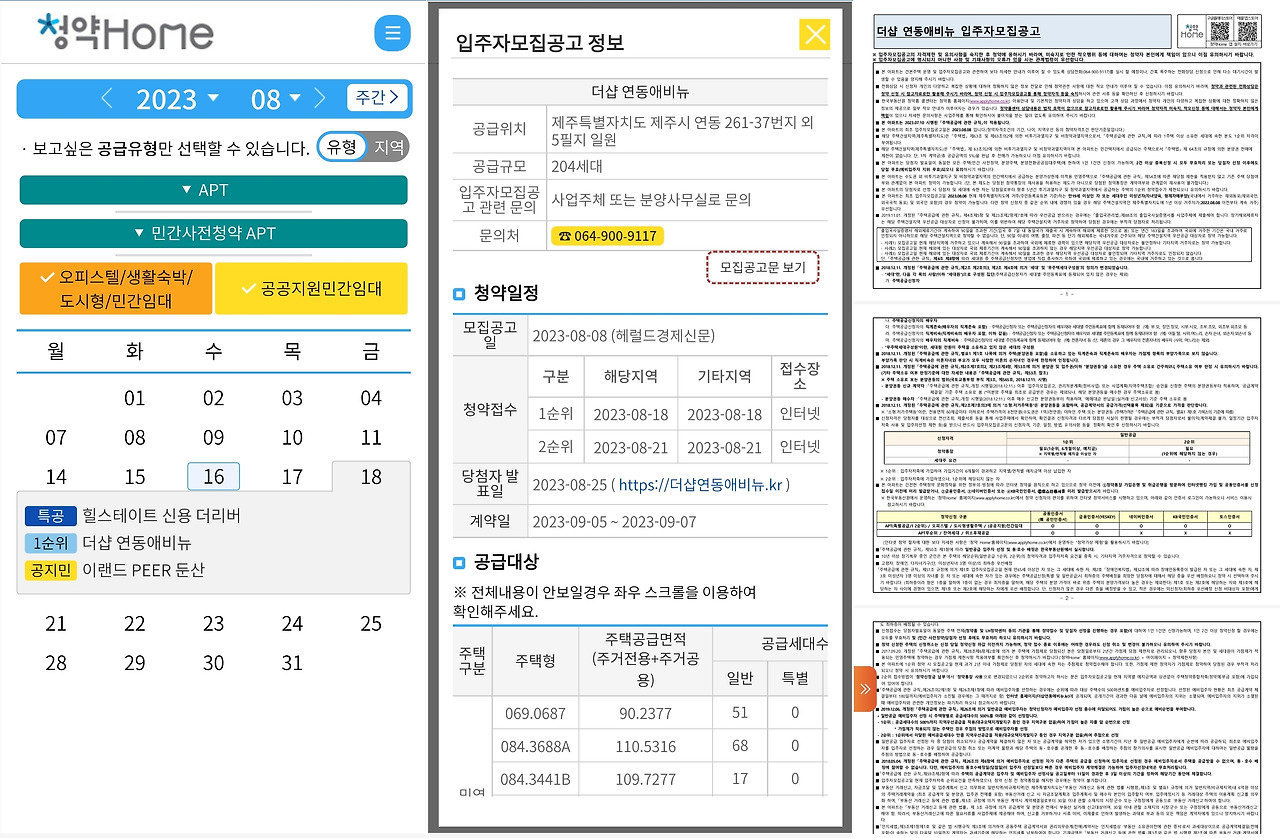The height and width of the screenshot is (838, 1280).
Task: Select the highlighted date 16 on the calendar
Action: [x=213, y=476]
